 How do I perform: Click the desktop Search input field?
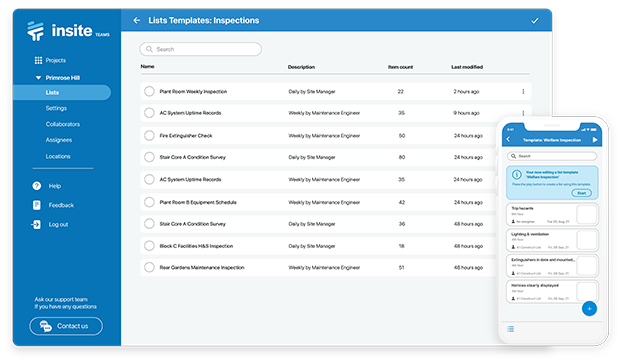tap(201, 49)
